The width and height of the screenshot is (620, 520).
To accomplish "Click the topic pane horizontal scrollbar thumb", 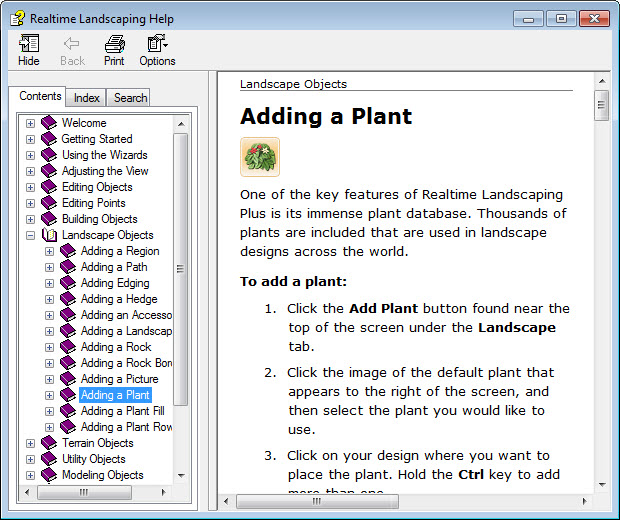I will tap(317, 501).
